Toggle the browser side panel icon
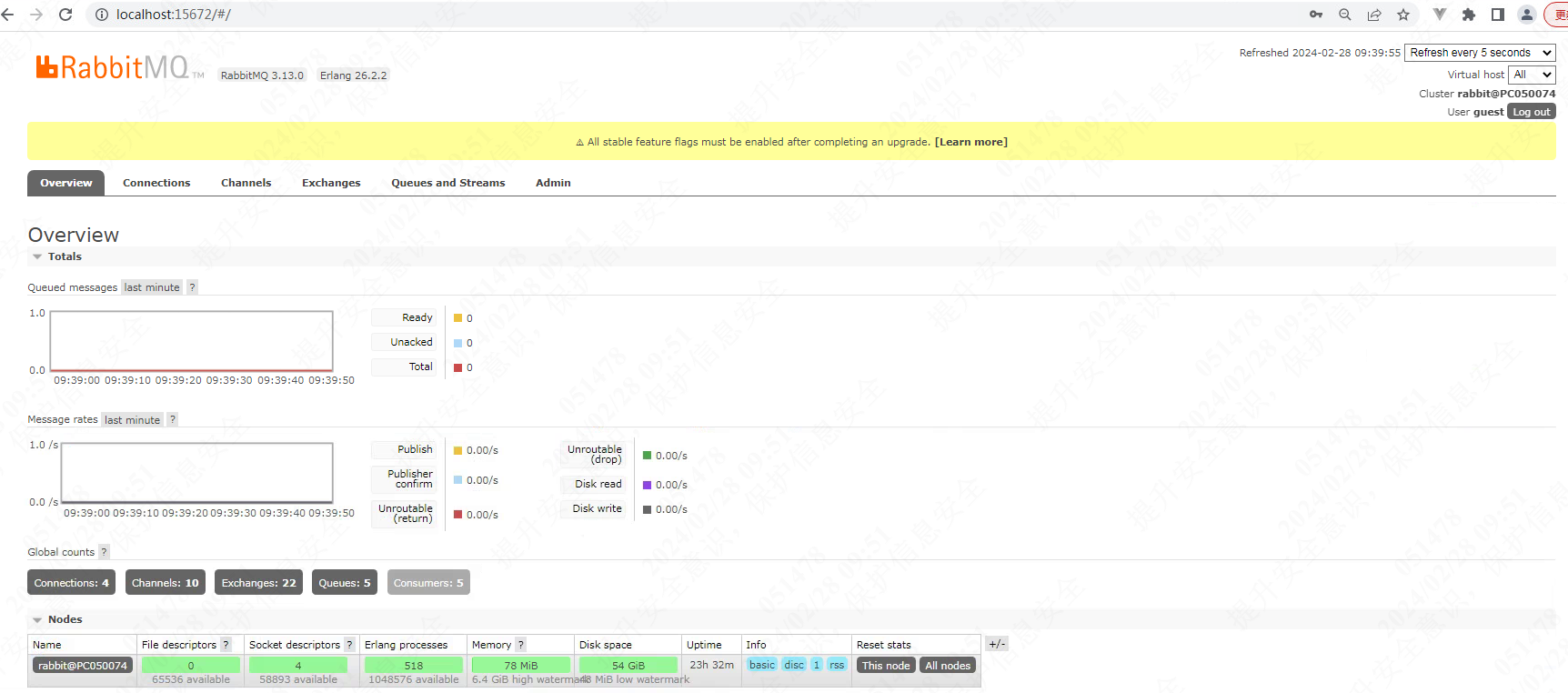This screenshot has width=1568, height=693. [1498, 15]
